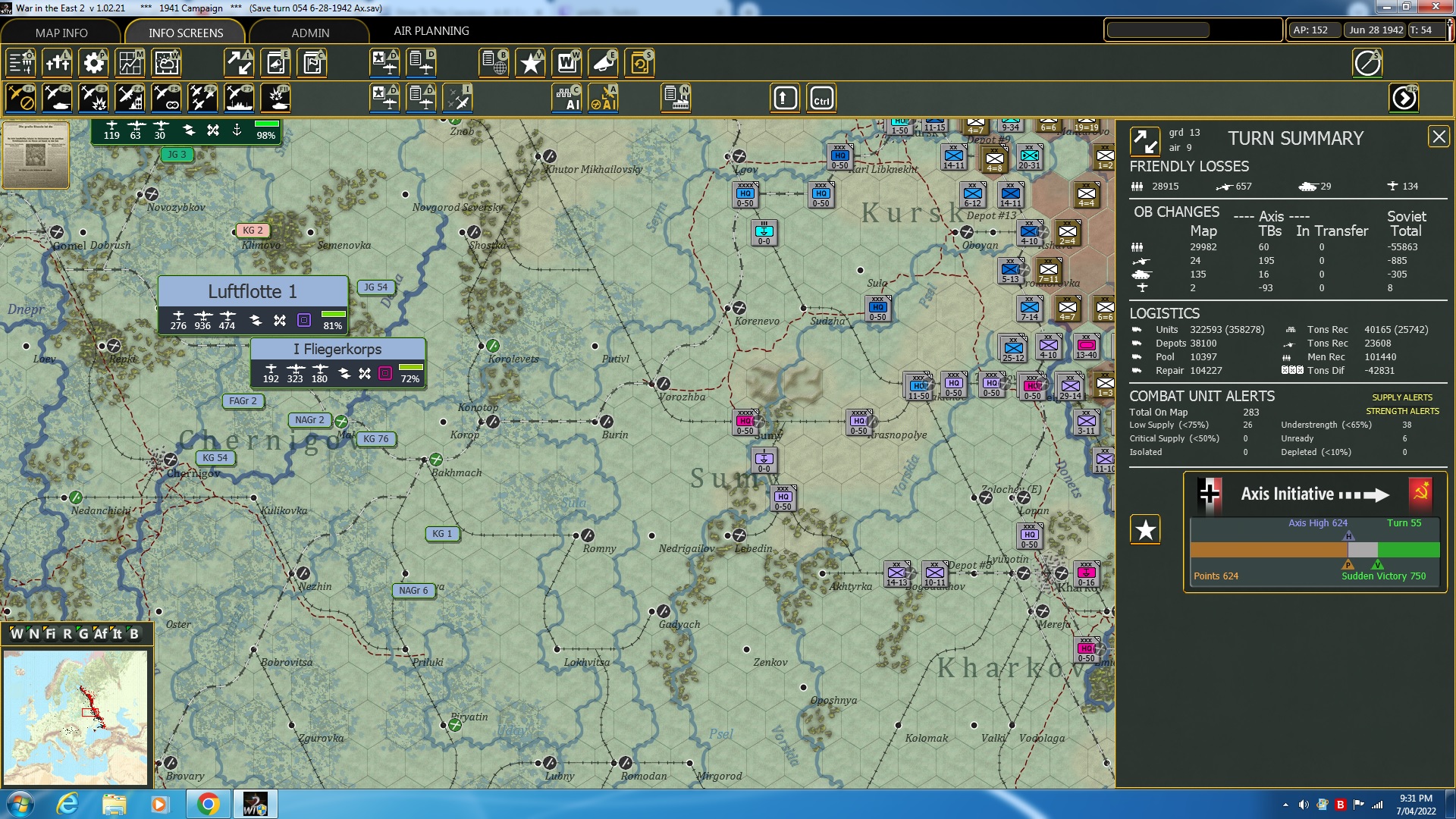The height and width of the screenshot is (819, 1456).
Task: Select the F1 no-air-mission mode icon
Action: pos(20,99)
